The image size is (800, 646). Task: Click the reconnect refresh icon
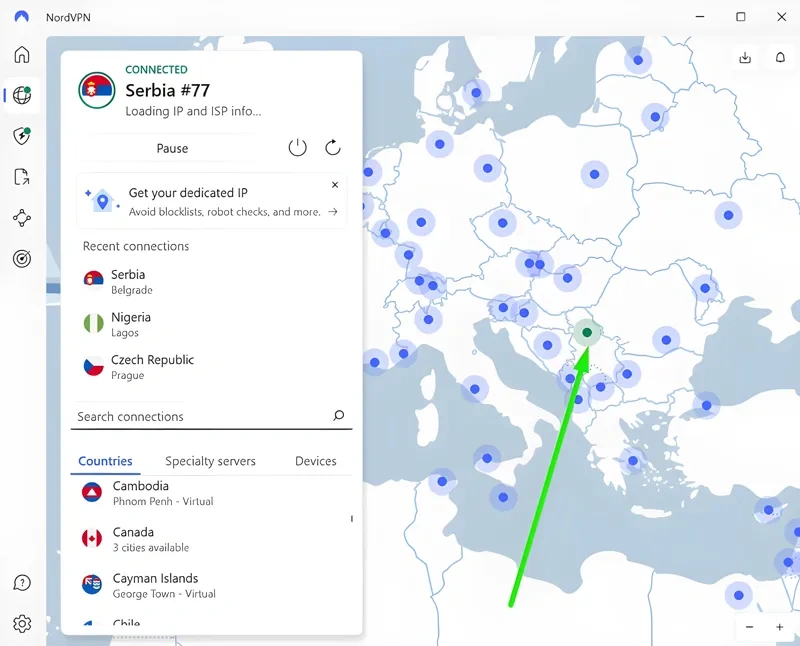tap(333, 148)
